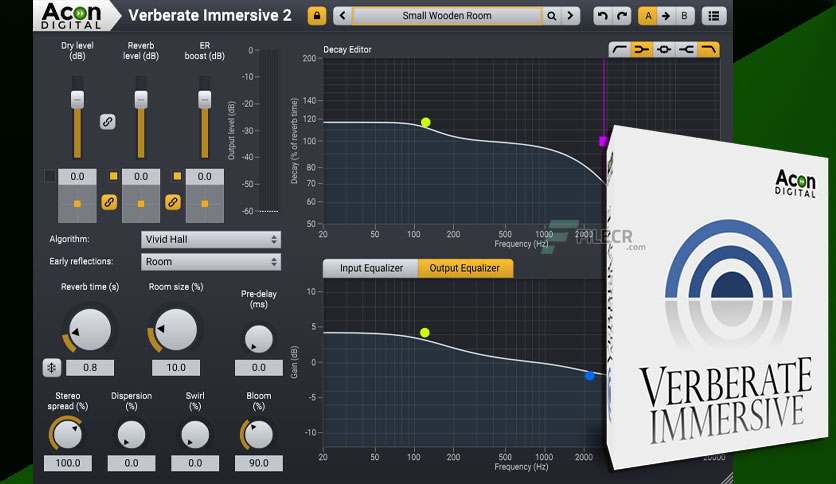
Task: Click the Bloom knob
Action: (259, 434)
